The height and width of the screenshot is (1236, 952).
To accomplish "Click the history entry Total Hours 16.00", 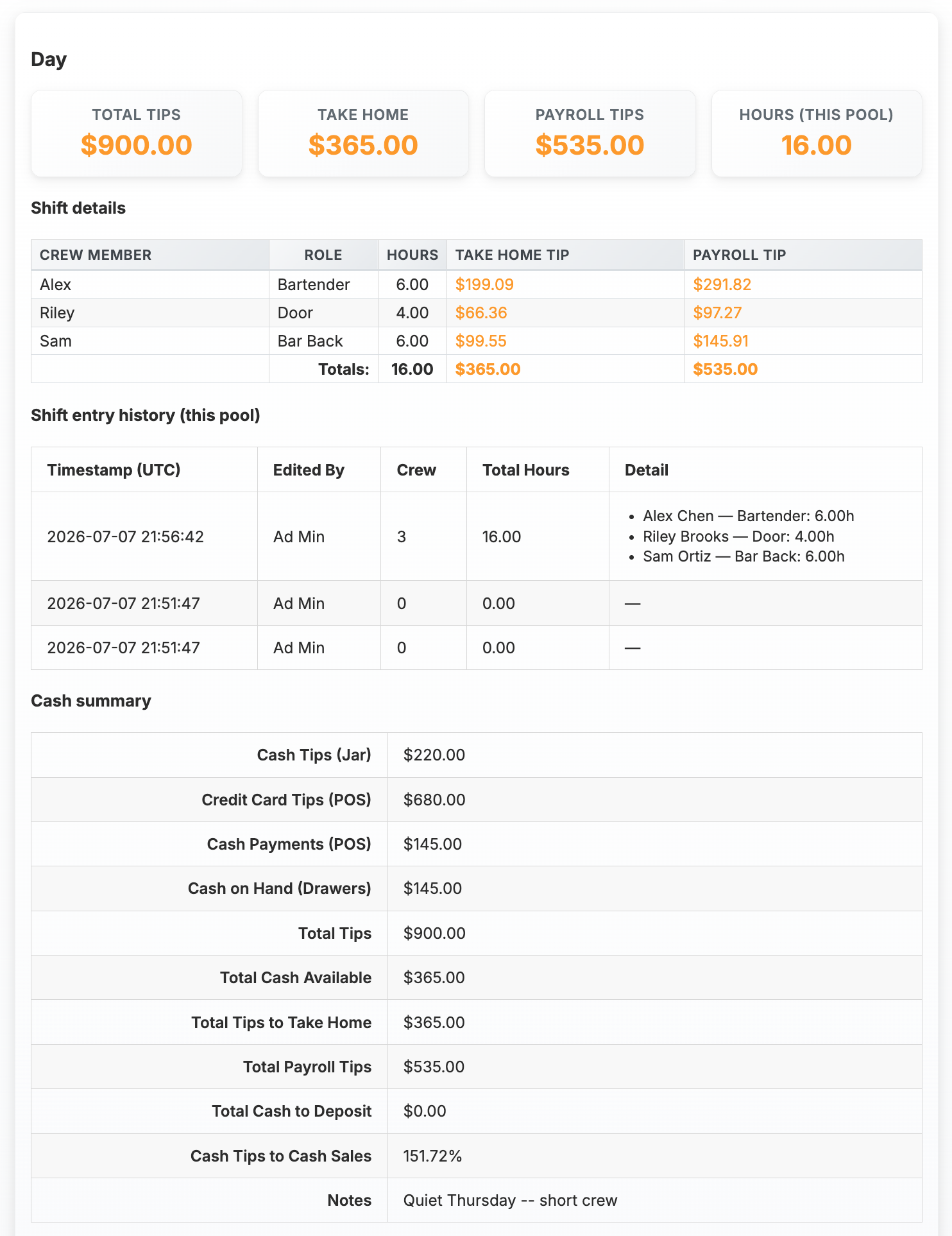I will 501,536.
